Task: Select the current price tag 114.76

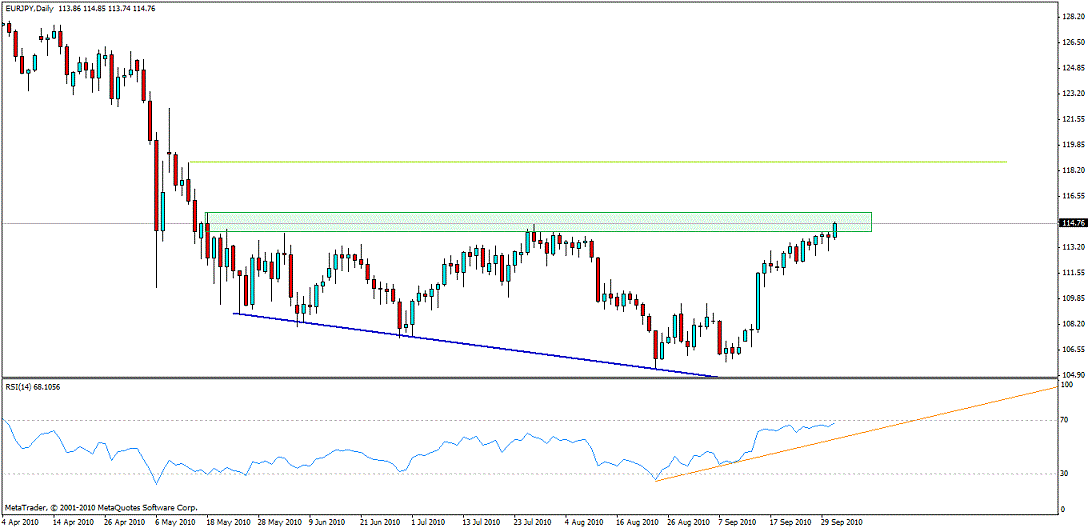Action: [1071, 223]
